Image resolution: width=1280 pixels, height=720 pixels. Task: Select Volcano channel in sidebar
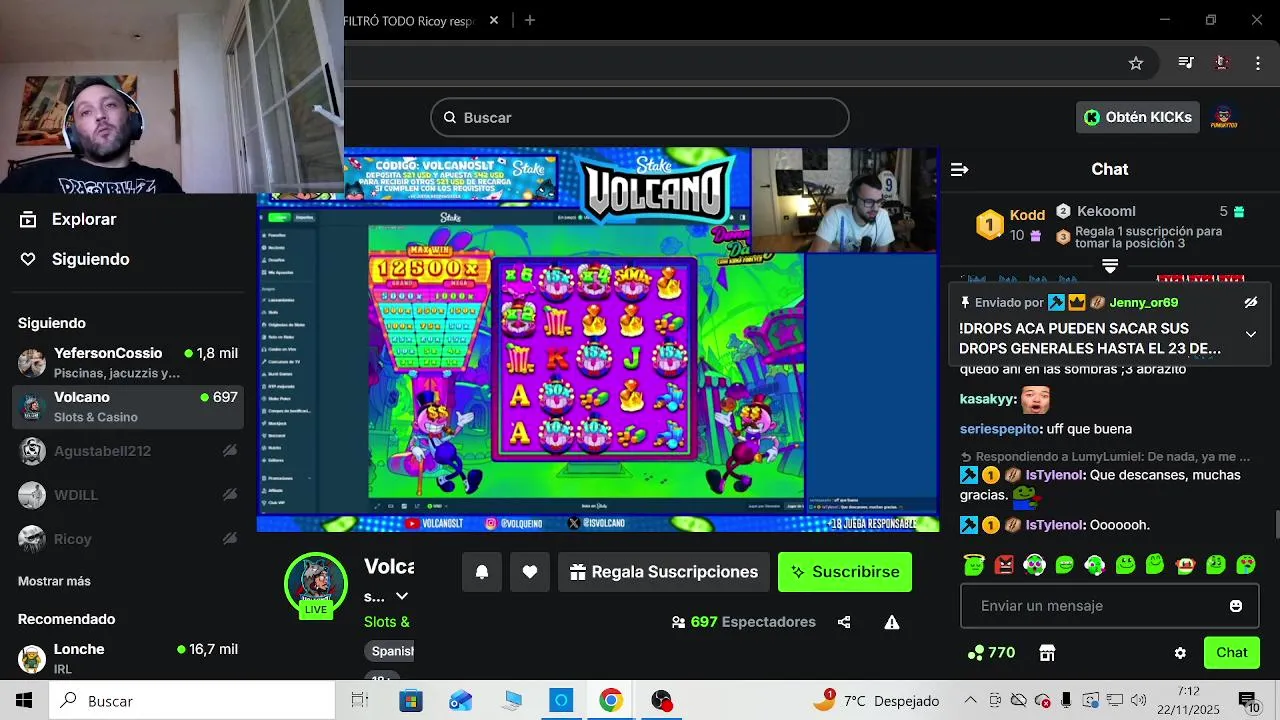click(x=128, y=407)
